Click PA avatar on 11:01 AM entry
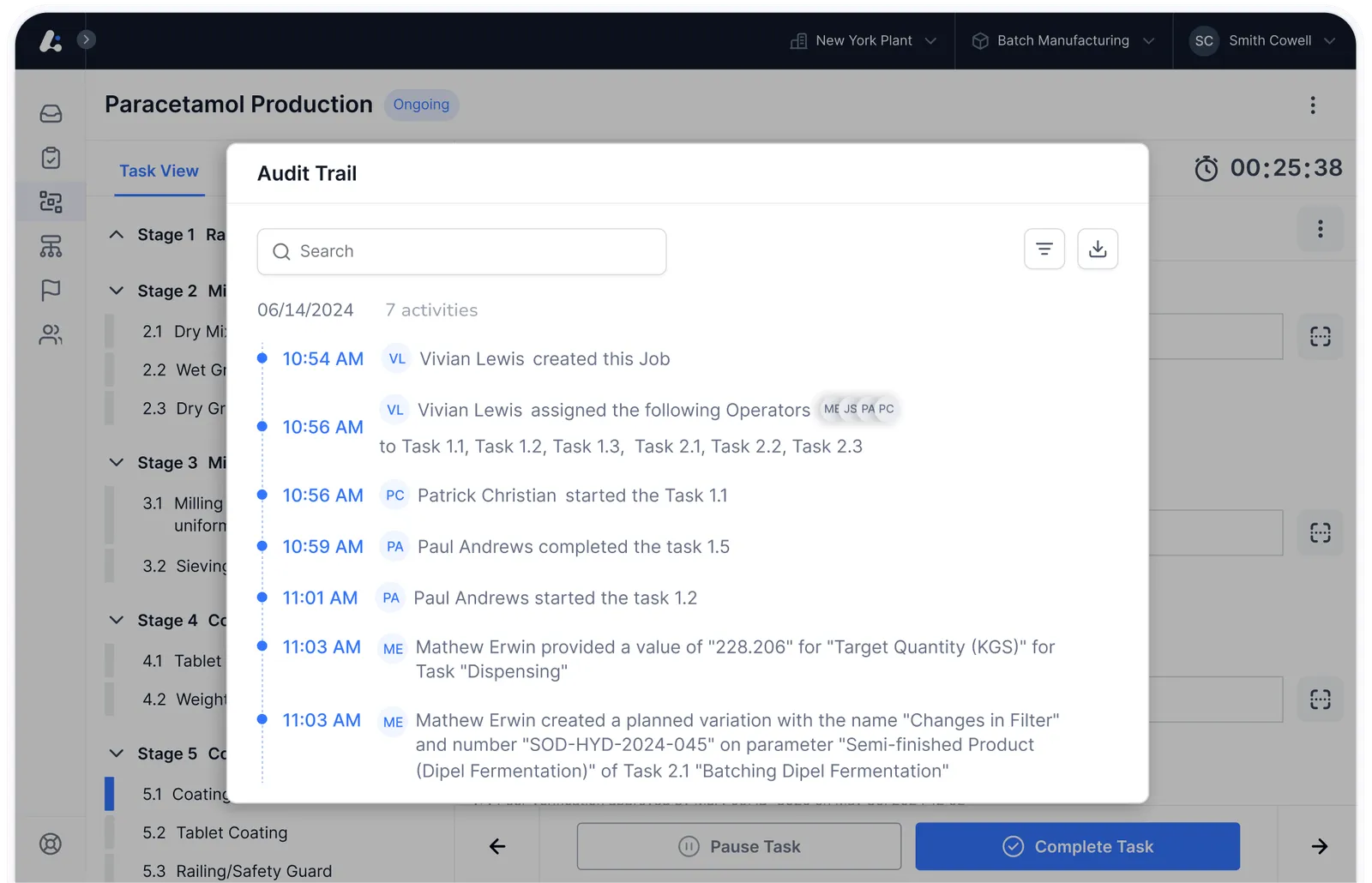Screen dimensions: 1372x883 pyautogui.click(x=390, y=598)
